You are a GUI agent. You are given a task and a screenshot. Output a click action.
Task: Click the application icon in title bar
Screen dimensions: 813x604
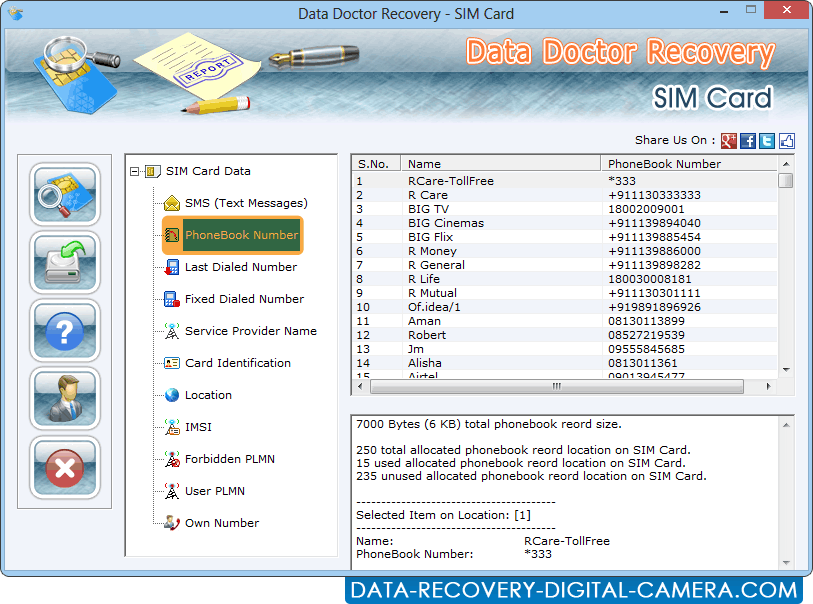click(x=16, y=13)
